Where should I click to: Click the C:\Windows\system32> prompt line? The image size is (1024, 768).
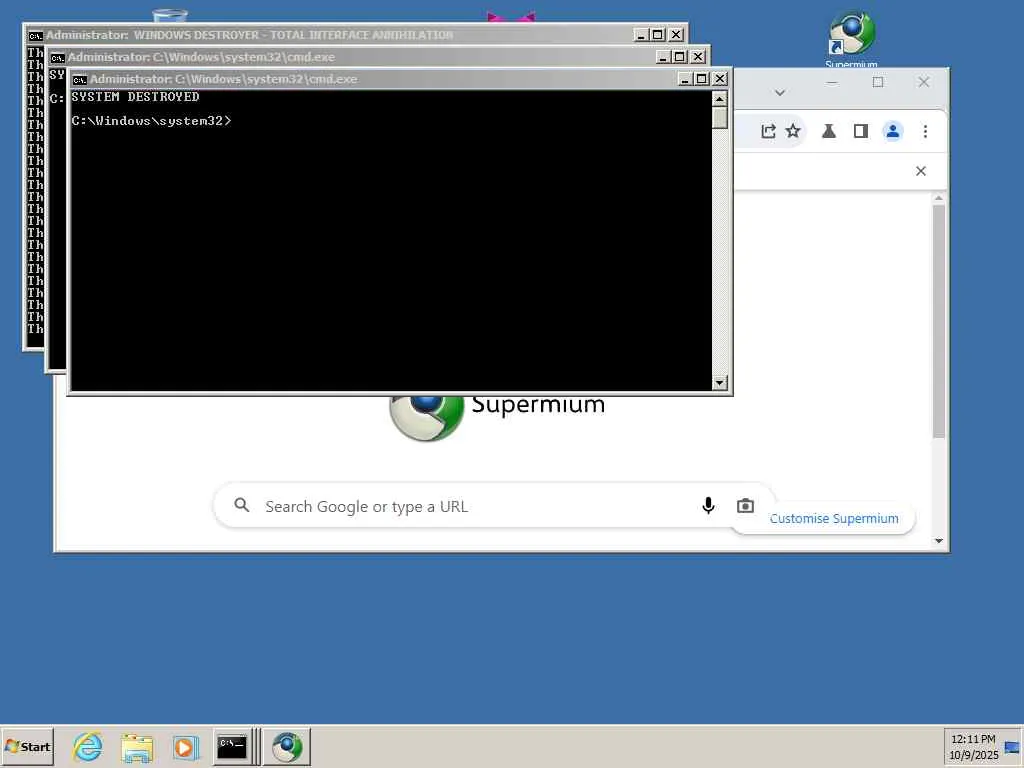[x=151, y=121]
